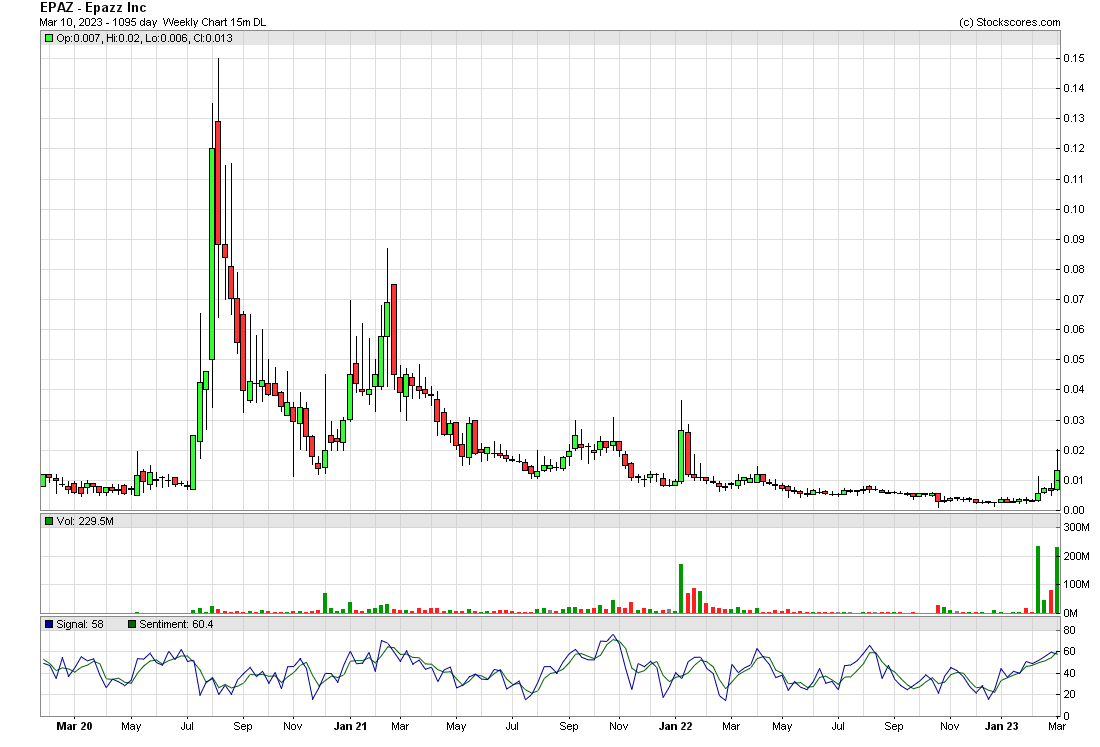Click the 'Jul' label after May 2020
The image size is (1100, 747).
pos(187,726)
